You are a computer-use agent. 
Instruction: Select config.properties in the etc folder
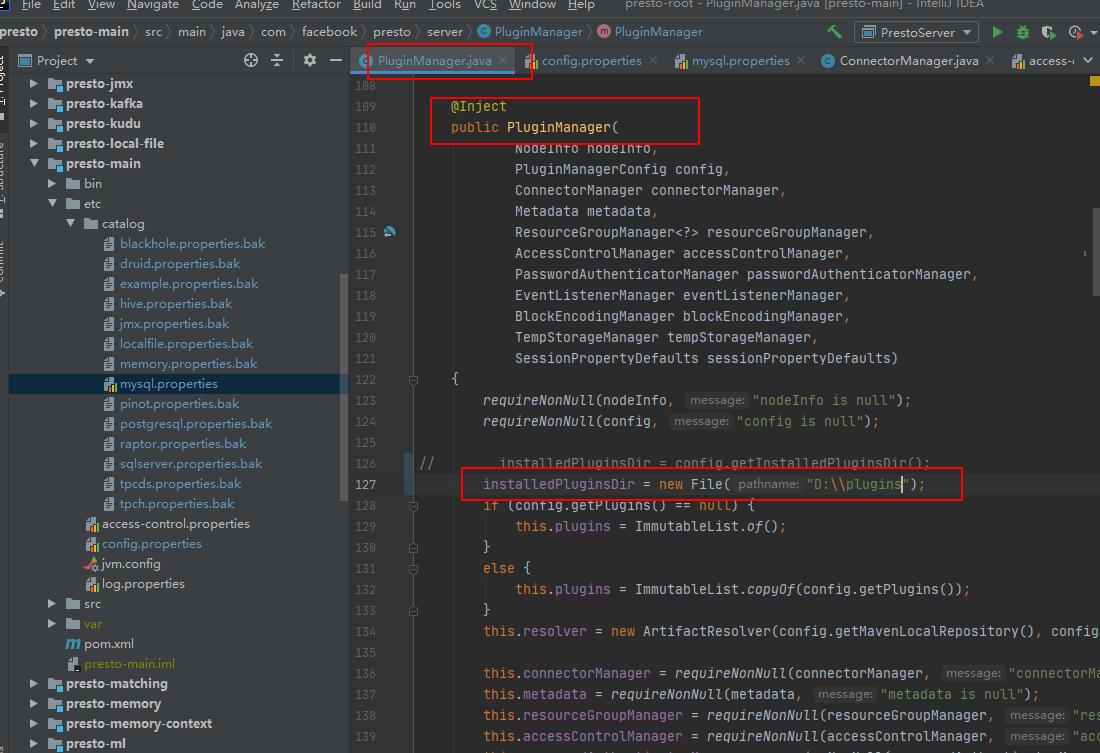pyautogui.click(x=152, y=544)
